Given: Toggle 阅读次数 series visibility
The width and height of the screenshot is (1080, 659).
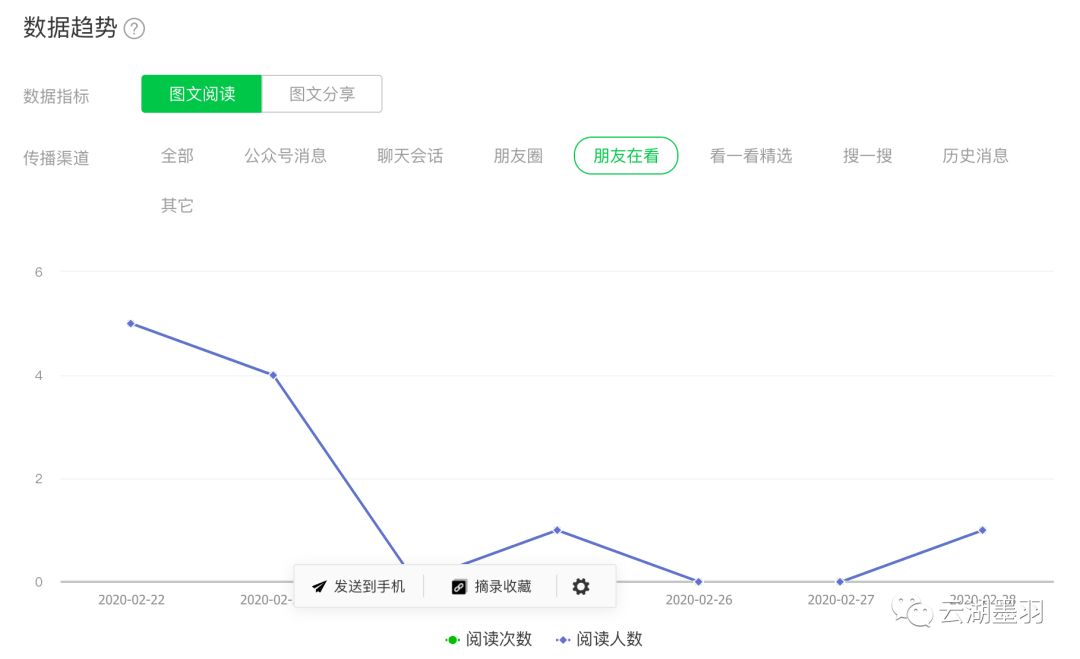Looking at the screenshot, I should pyautogui.click(x=489, y=639).
